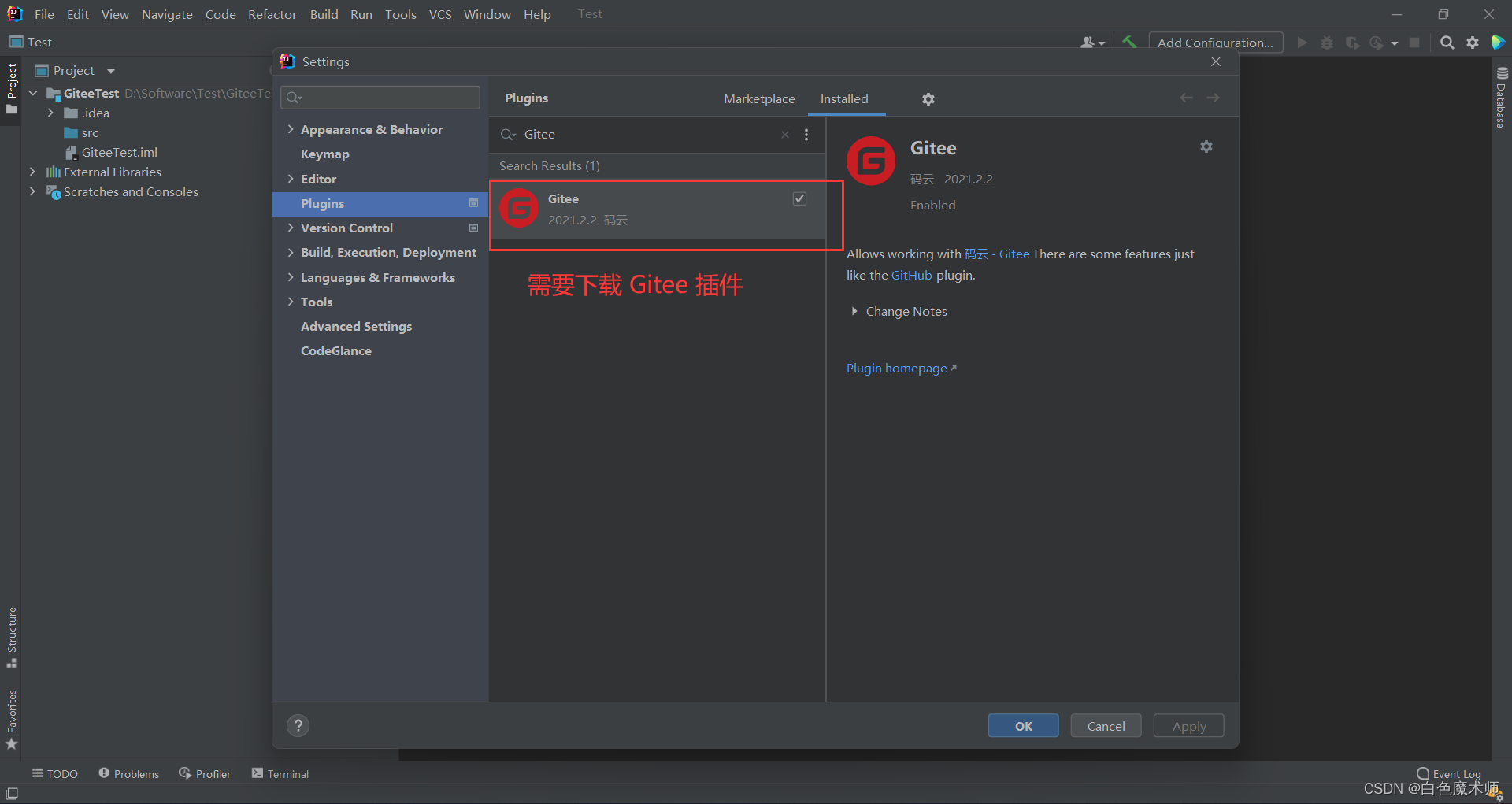Expand Appearance & Behavior settings
The height and width of the screenshot is (804, 1512).
(291, 129)
